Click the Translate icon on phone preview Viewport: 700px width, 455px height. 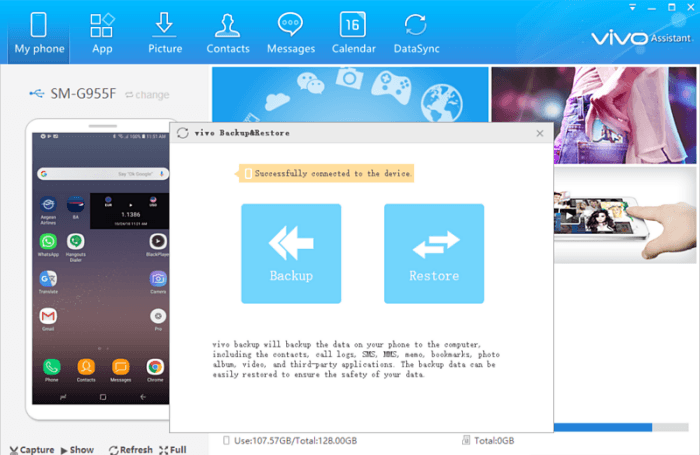(48, 279)
